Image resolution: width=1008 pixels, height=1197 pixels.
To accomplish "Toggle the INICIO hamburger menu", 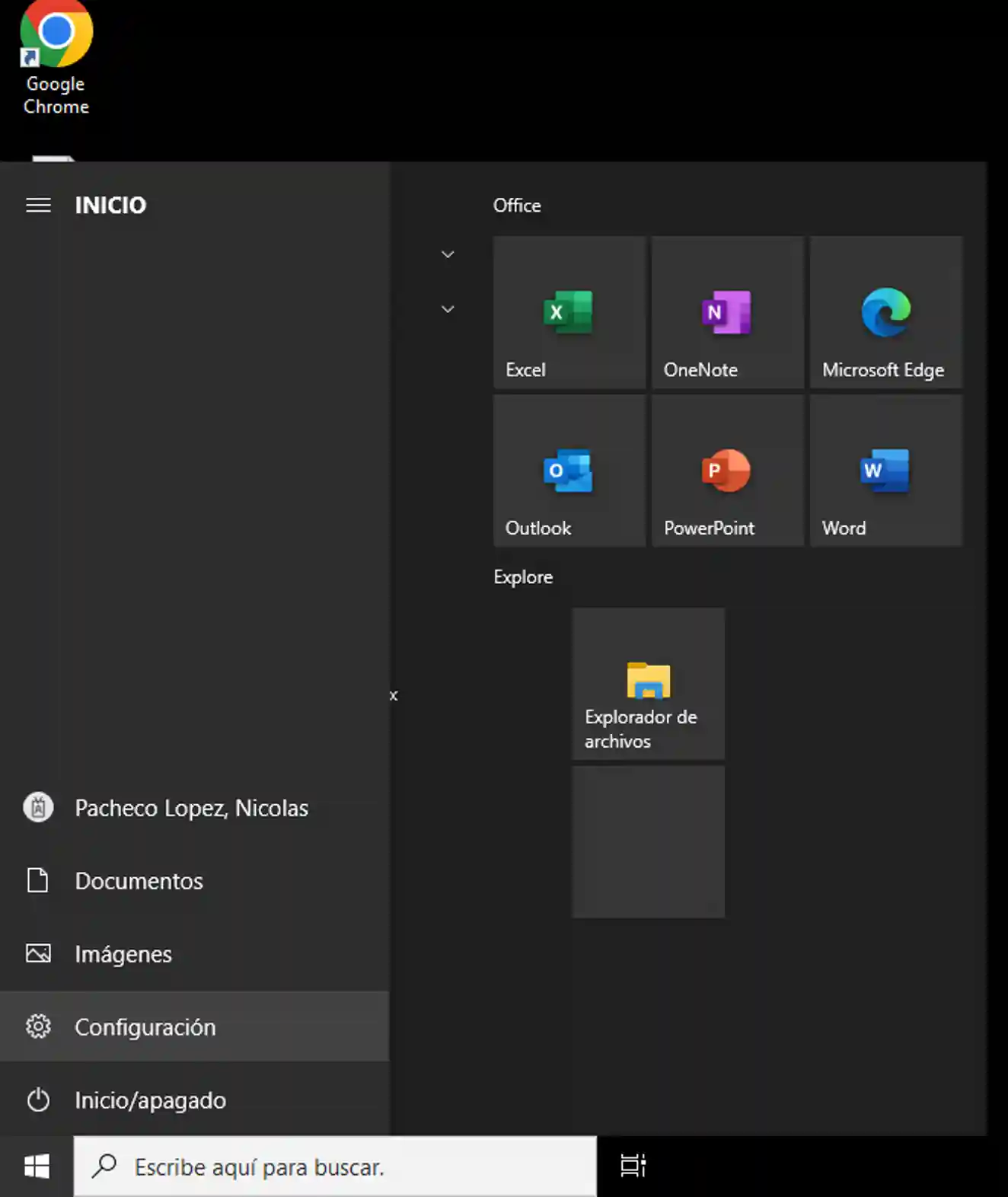I will (38, 206).
